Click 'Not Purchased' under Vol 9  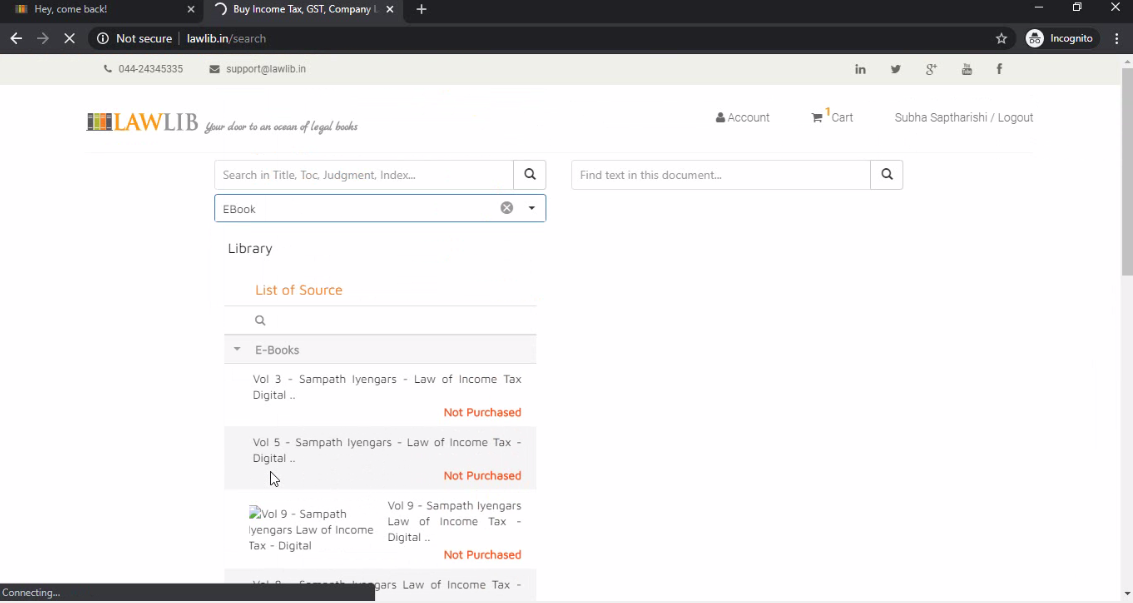point(482,555)
